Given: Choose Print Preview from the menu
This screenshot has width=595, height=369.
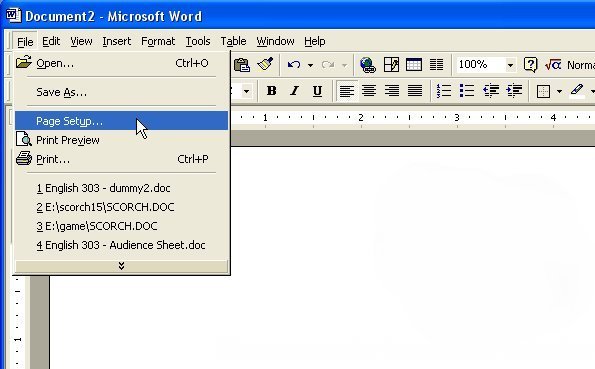Looking at the screenshot, I should 121,140.
